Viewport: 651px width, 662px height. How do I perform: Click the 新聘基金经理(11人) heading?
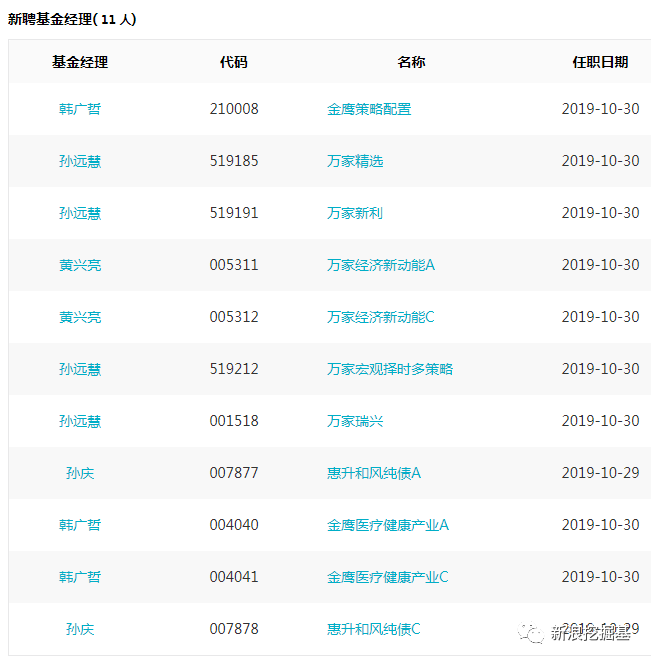pyautogui.click(x=72, y=19)
